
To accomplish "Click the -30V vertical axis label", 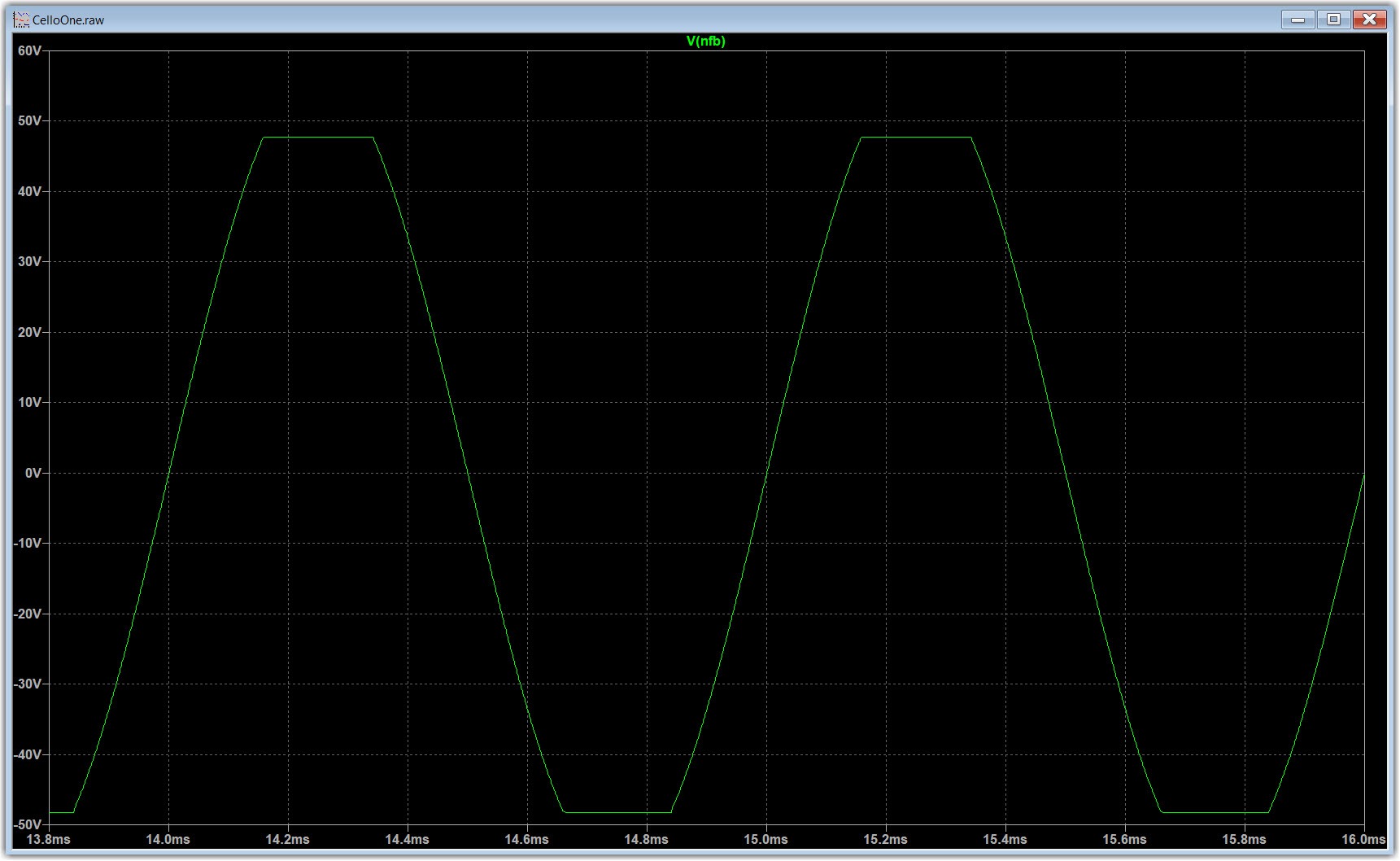I will 28,684.
